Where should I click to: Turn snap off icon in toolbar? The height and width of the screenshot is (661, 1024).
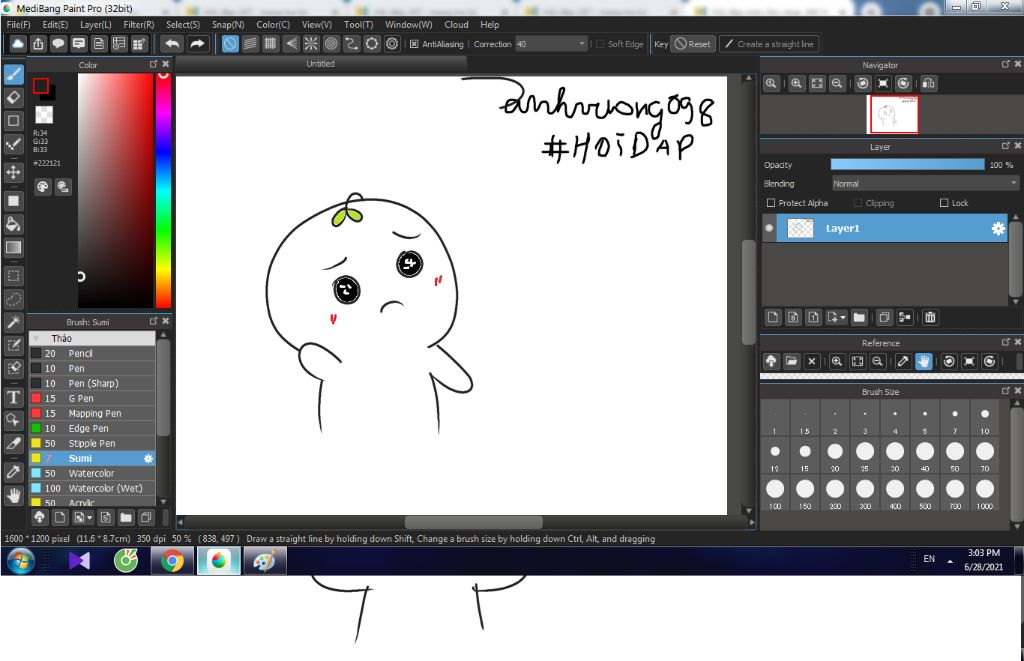click(x=230, y=44)
